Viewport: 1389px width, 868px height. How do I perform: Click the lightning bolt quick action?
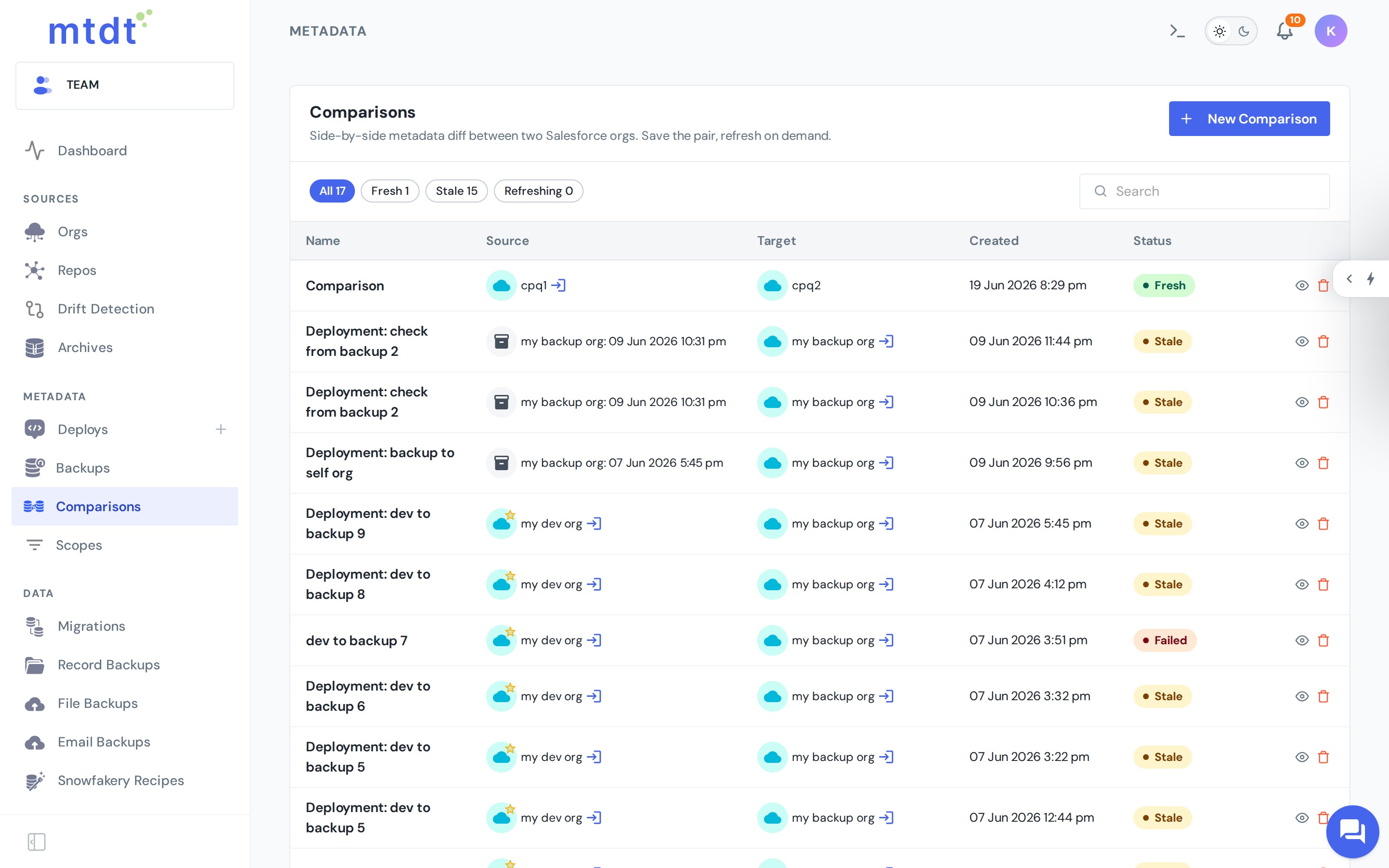(x=1371, y=279)
